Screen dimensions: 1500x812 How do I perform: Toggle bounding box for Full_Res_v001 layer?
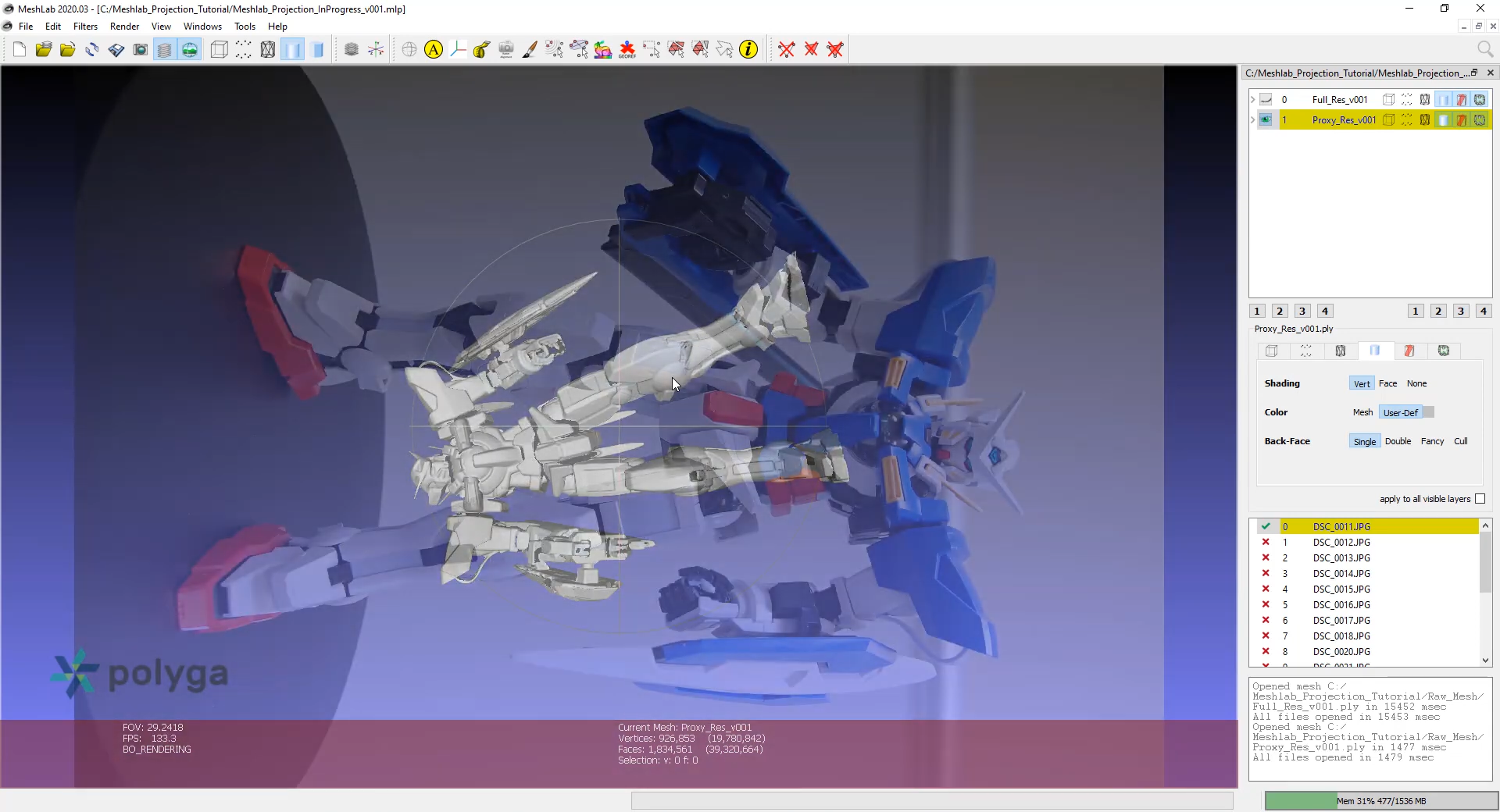(1388, 100)
